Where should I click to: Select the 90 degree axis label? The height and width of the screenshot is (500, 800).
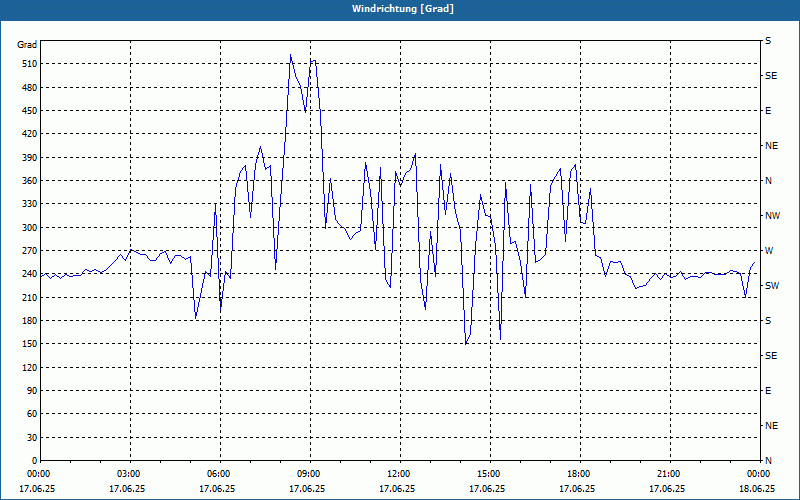click(x=32, y=391)
